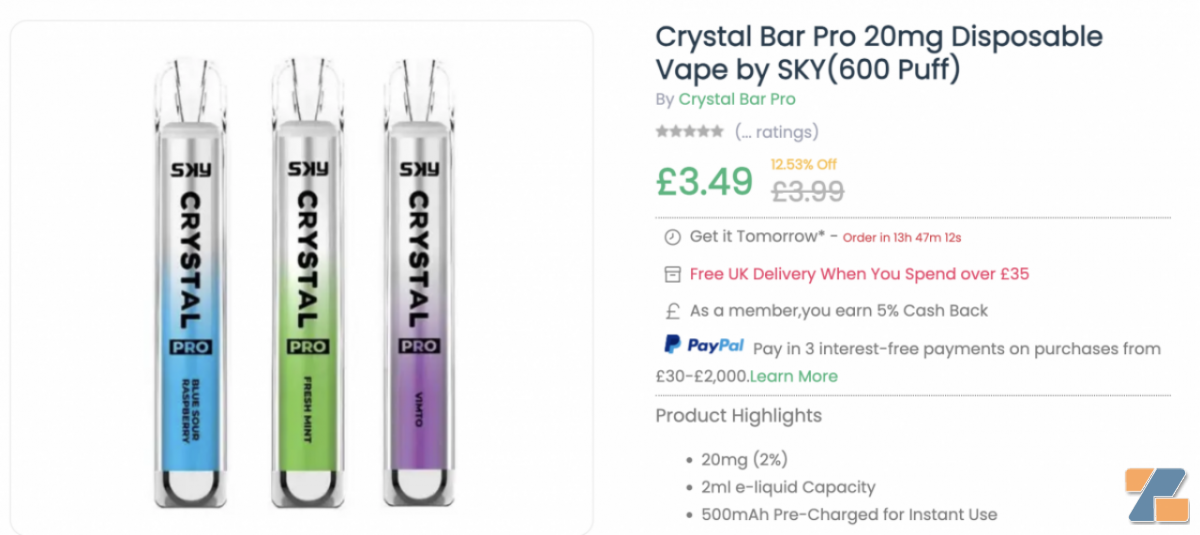
Task: Click the order countdown timer text
Action: [x=902, y=238]
